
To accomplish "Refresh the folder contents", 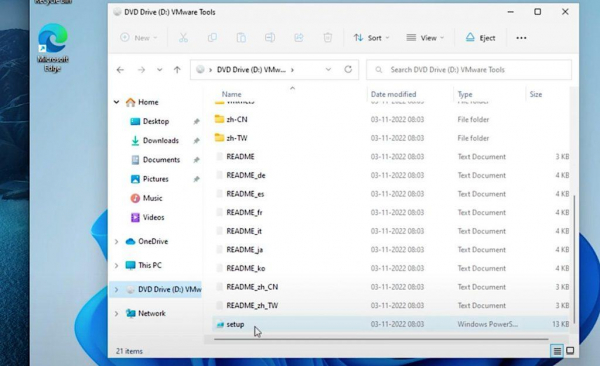I will [x=348, y=69].
